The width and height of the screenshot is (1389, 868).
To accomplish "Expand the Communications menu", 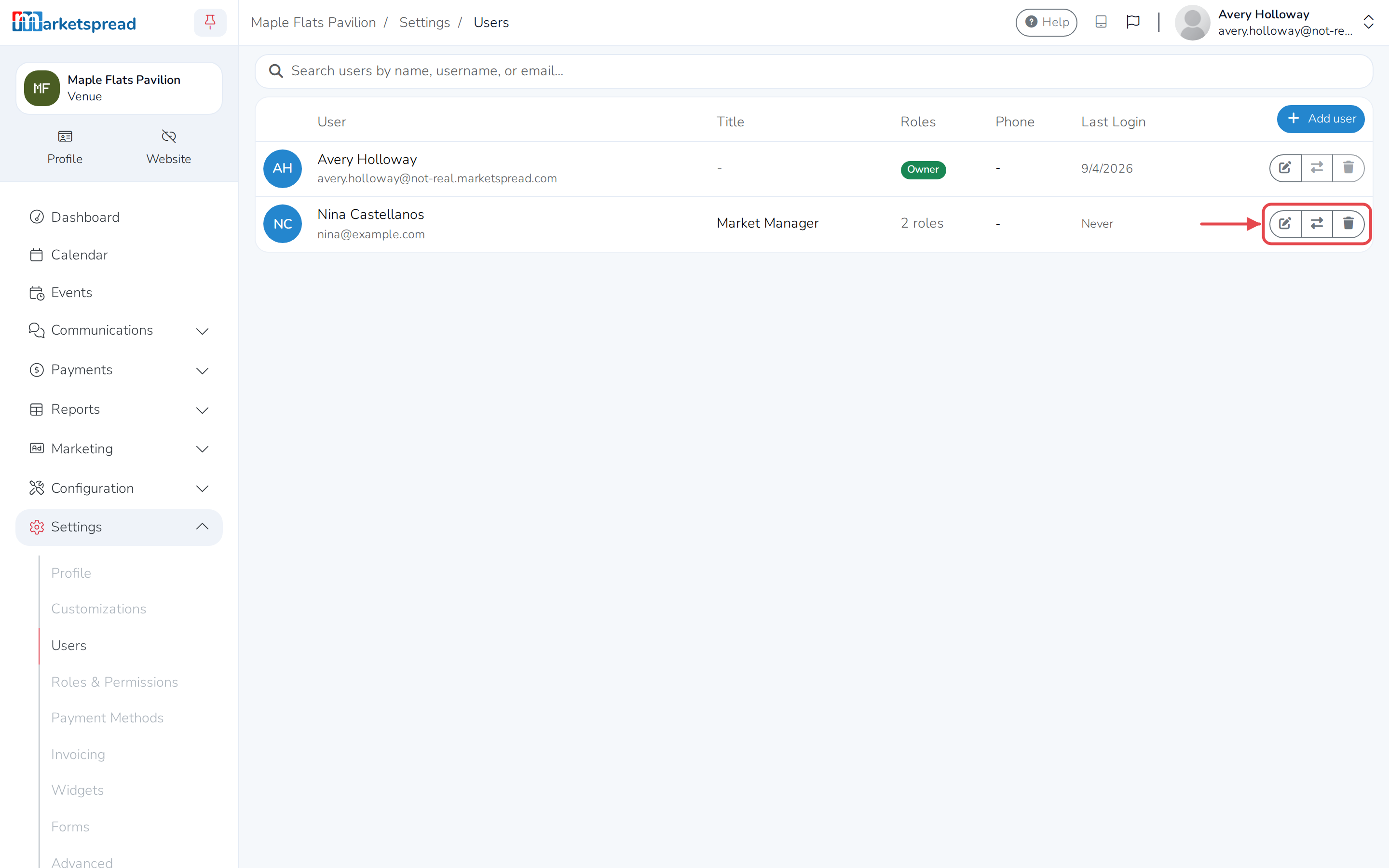I will coord(119,331).
